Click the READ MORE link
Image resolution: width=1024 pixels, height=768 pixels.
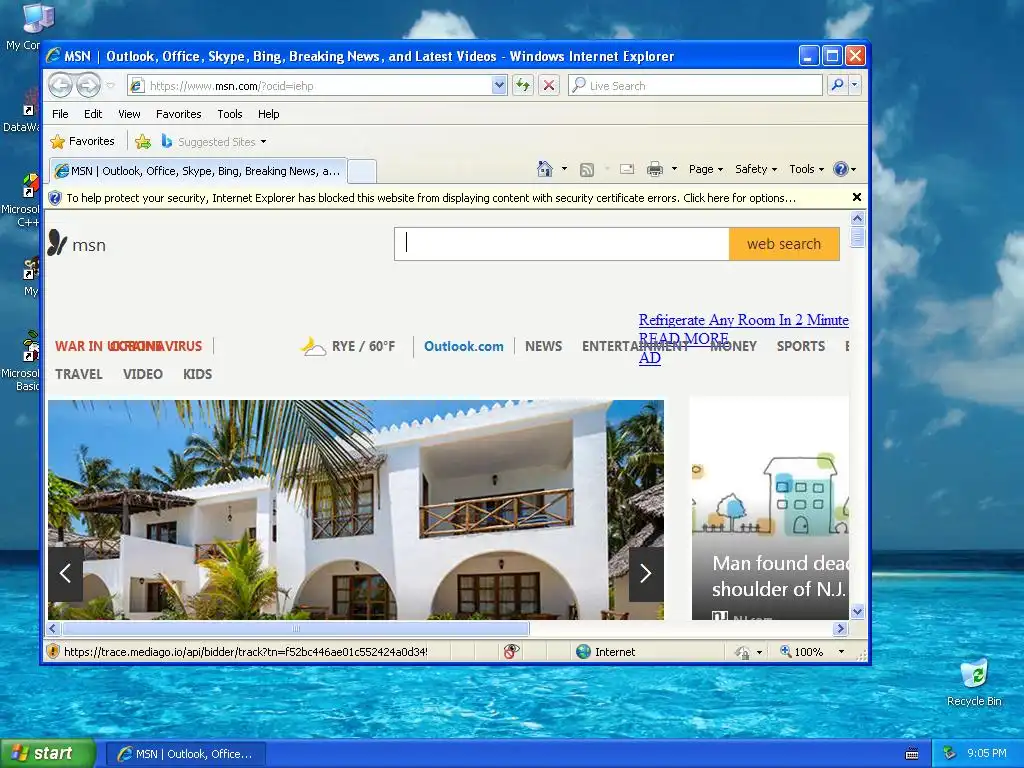[x=683, y=338]
